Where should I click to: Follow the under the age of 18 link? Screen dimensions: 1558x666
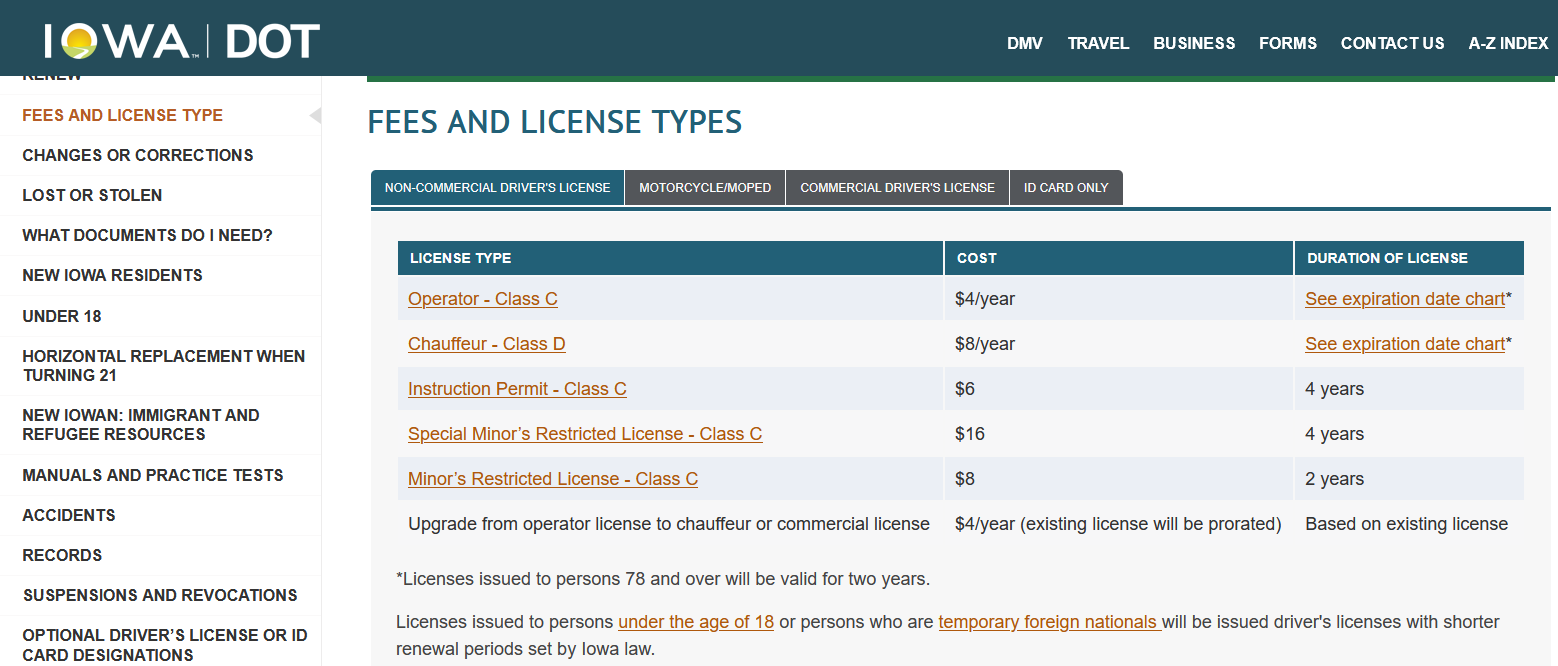click(696, 622)
